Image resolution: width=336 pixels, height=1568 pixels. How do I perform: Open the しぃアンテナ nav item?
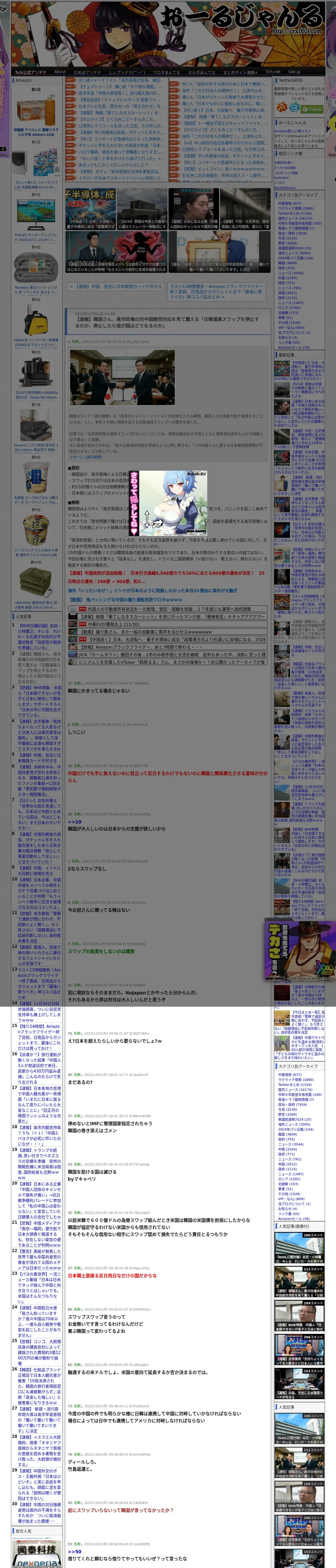127,72
